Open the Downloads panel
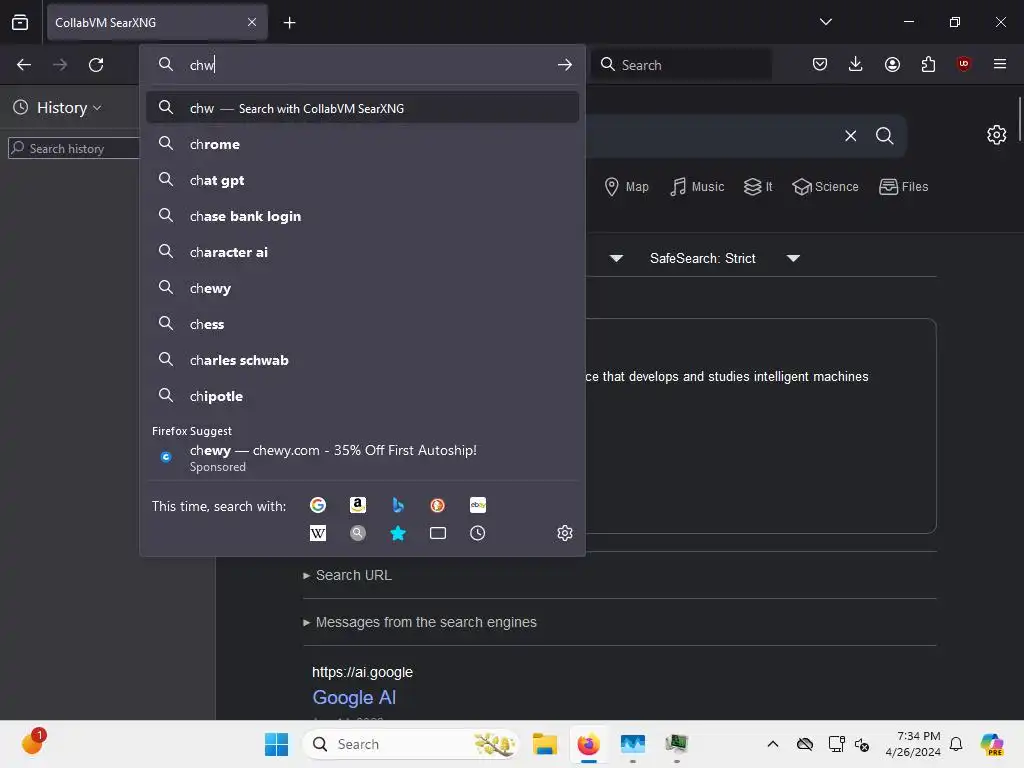 pos(856,64)
